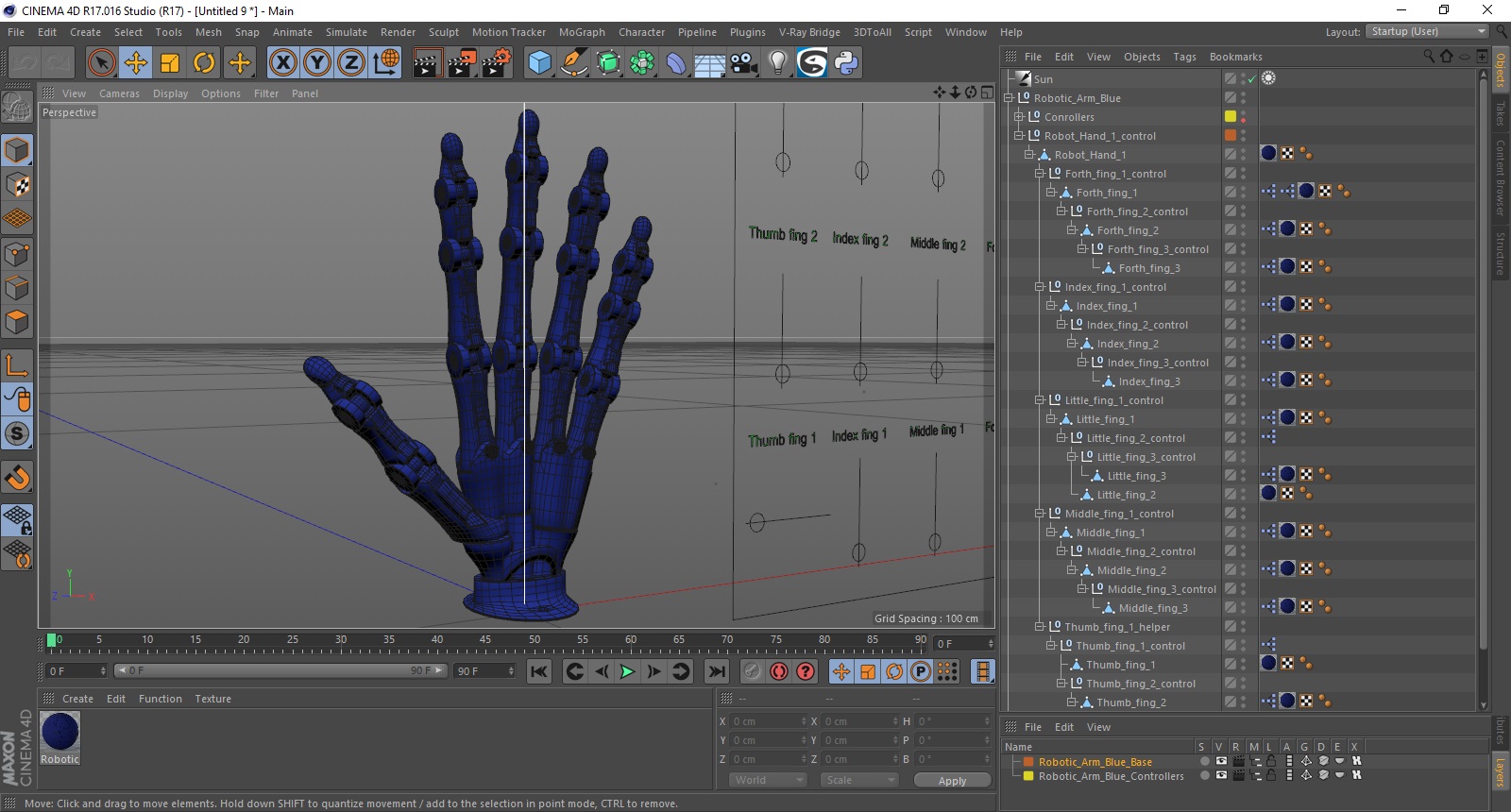The image size is (1511, 812).
Task: Open Layer Manager View menu
Action: click(x=1098, y=727)
